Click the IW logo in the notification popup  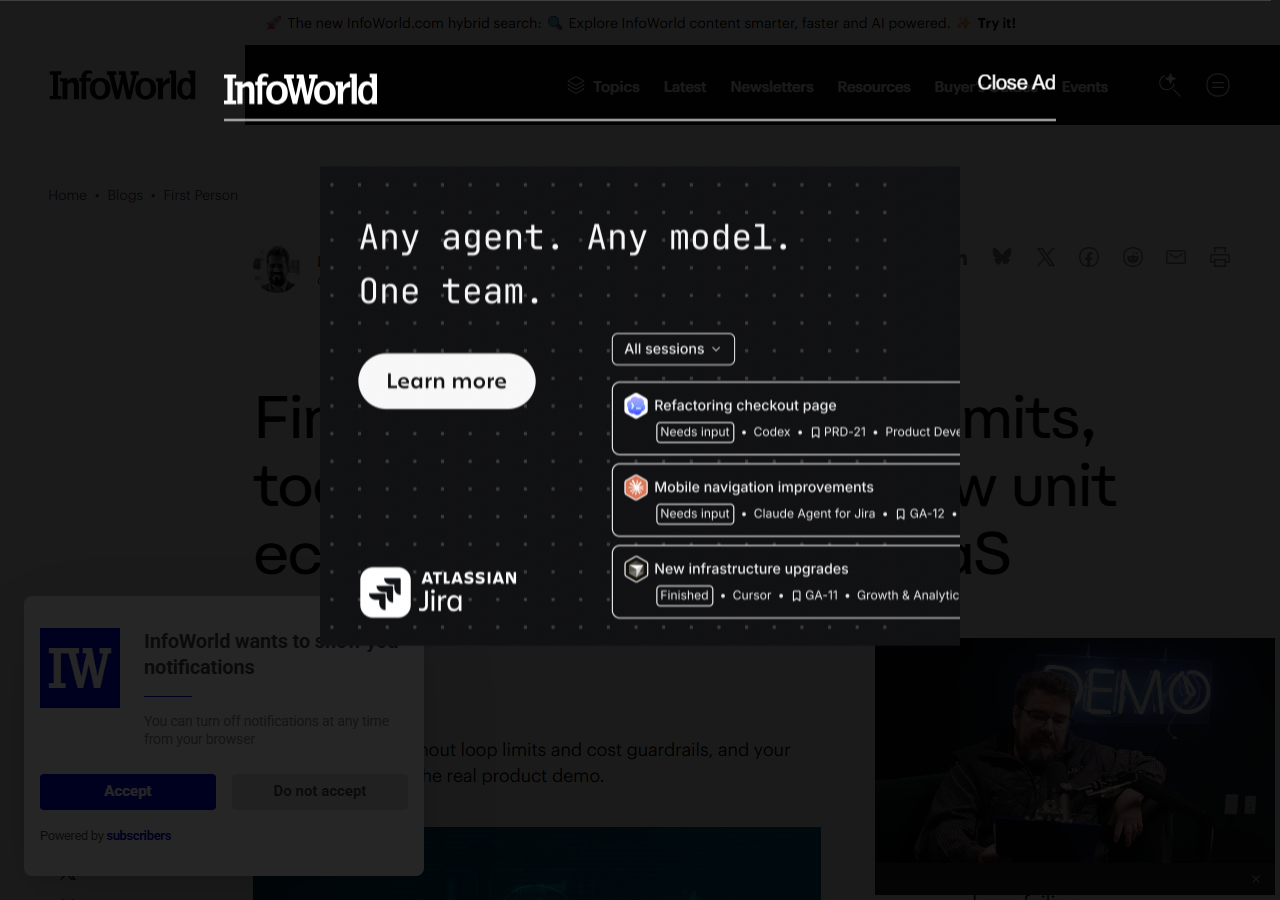coord(80,668)
